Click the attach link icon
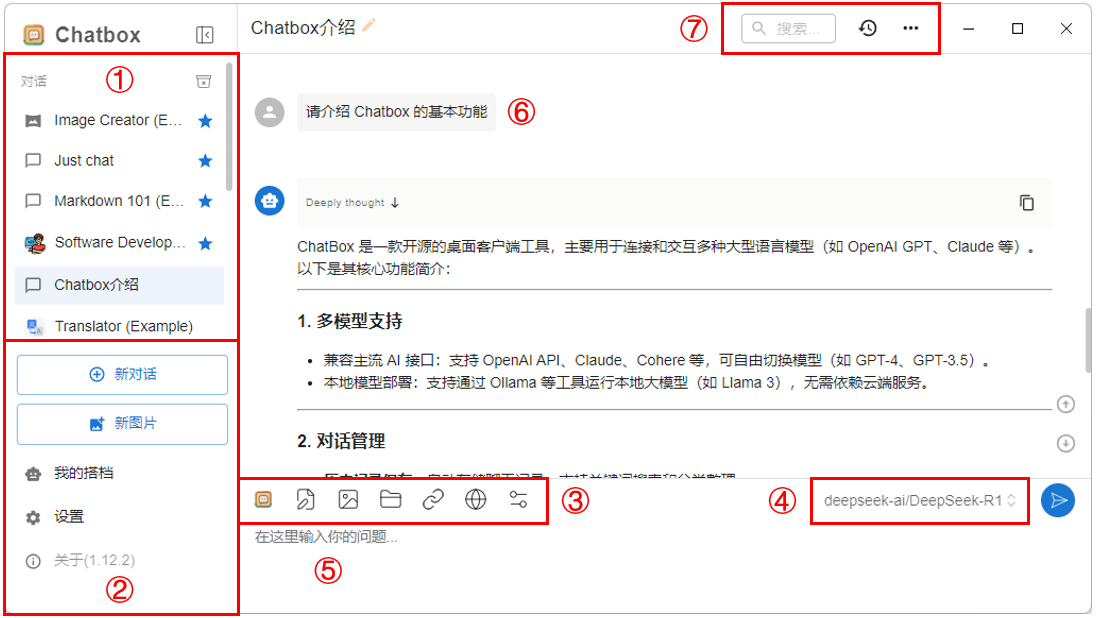 point(433,499)
